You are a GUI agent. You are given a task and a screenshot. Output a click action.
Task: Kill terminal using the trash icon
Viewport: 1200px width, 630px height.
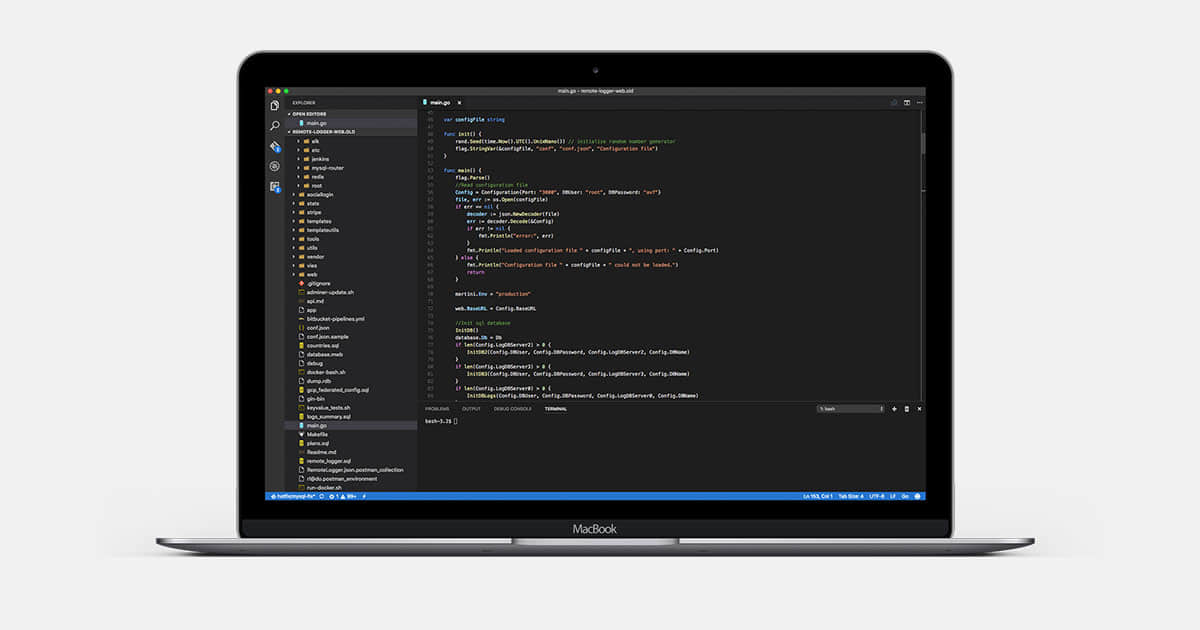[907, 409]
